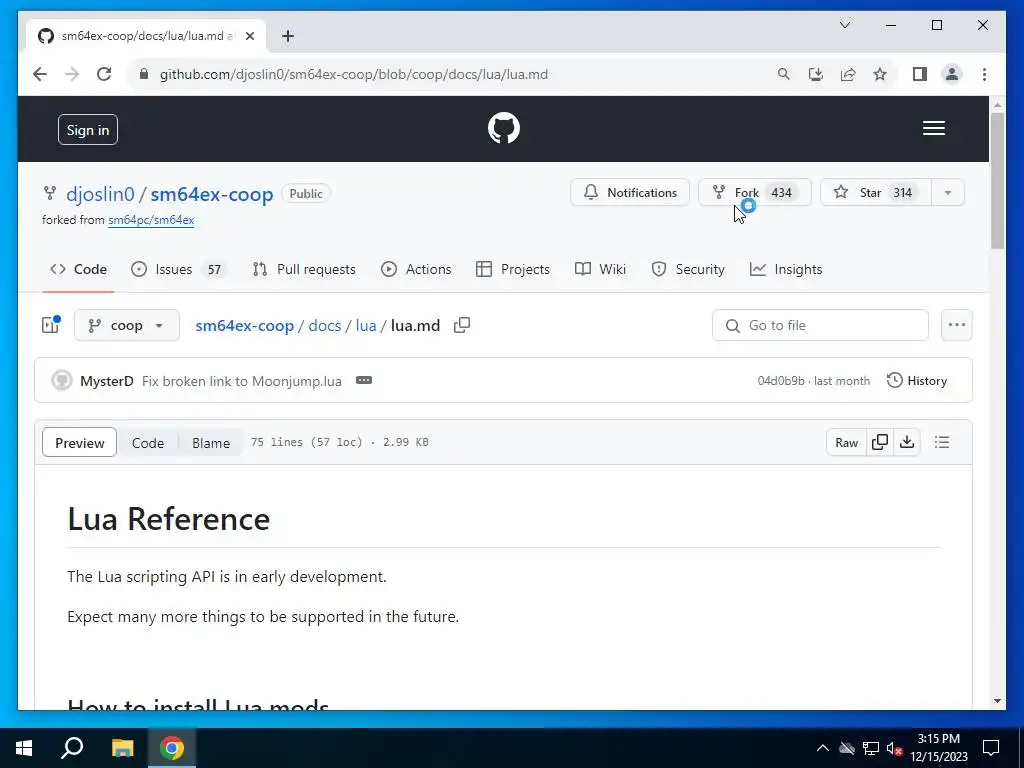1024x768 pixels.
Task: Show hidden system tray icons
Action: pyautogui.click(x=823, y=748)
